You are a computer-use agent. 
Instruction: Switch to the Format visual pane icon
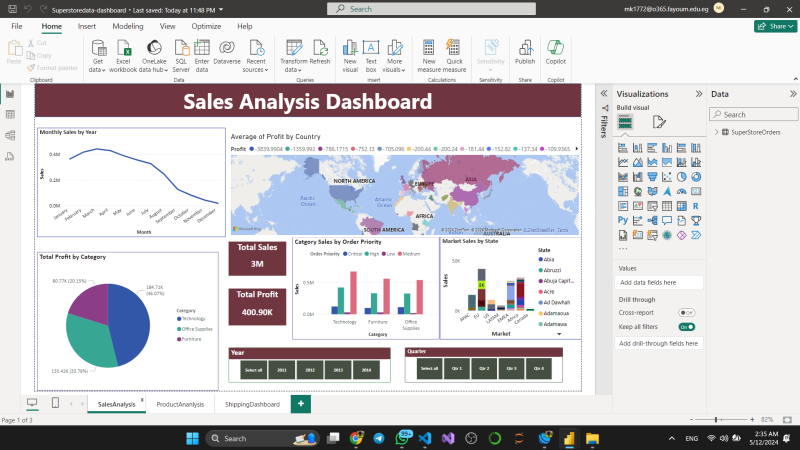(x=659, y=122)
